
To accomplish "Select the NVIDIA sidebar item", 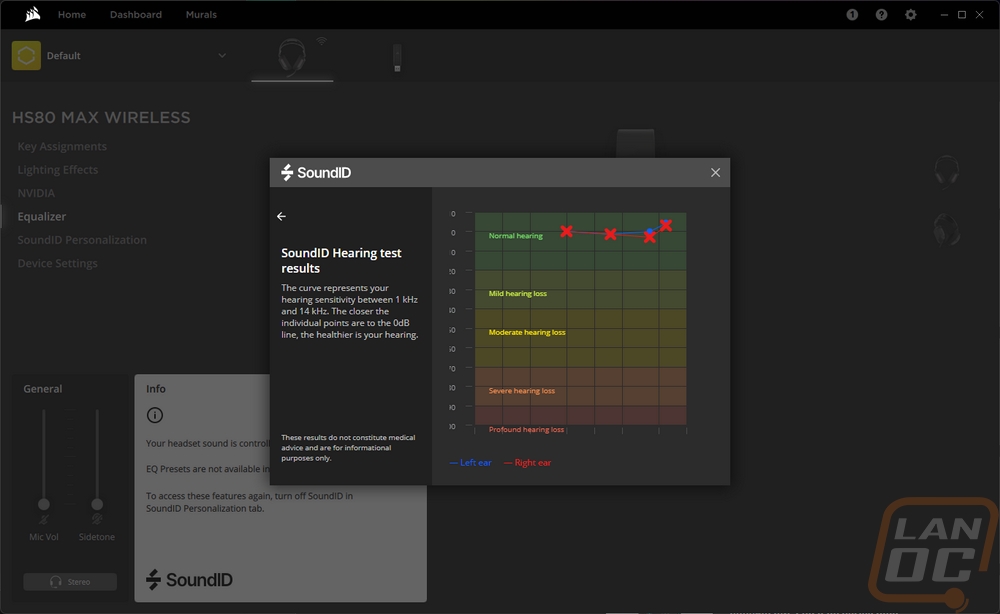I will coord(36,193).
